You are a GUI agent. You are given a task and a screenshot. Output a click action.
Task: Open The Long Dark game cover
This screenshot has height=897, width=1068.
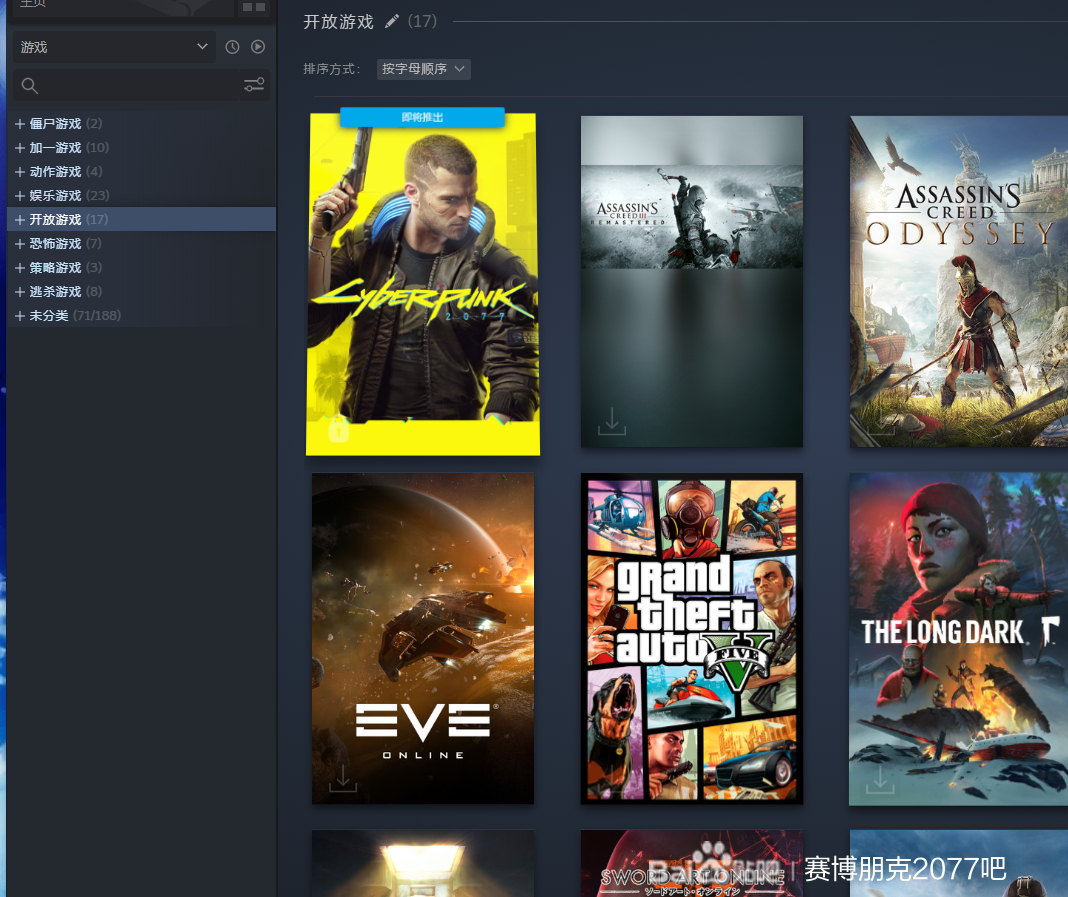(958, 639)
